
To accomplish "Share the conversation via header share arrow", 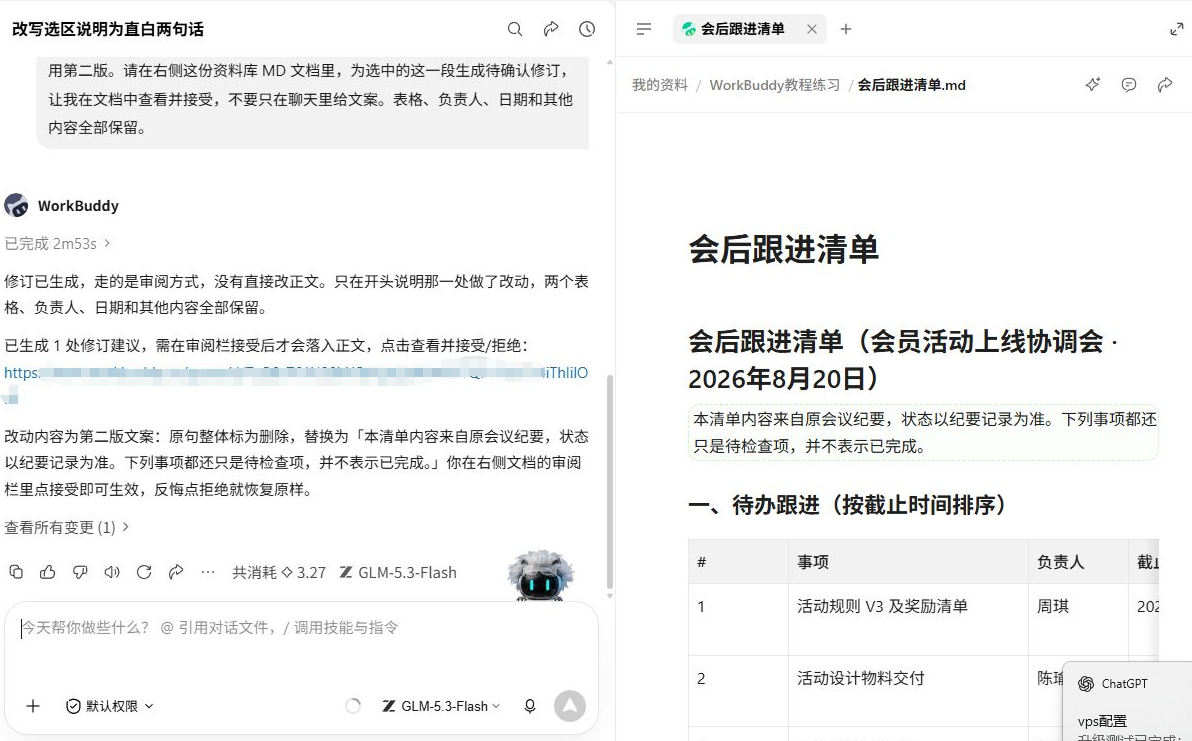I will [x=551, y=29].
